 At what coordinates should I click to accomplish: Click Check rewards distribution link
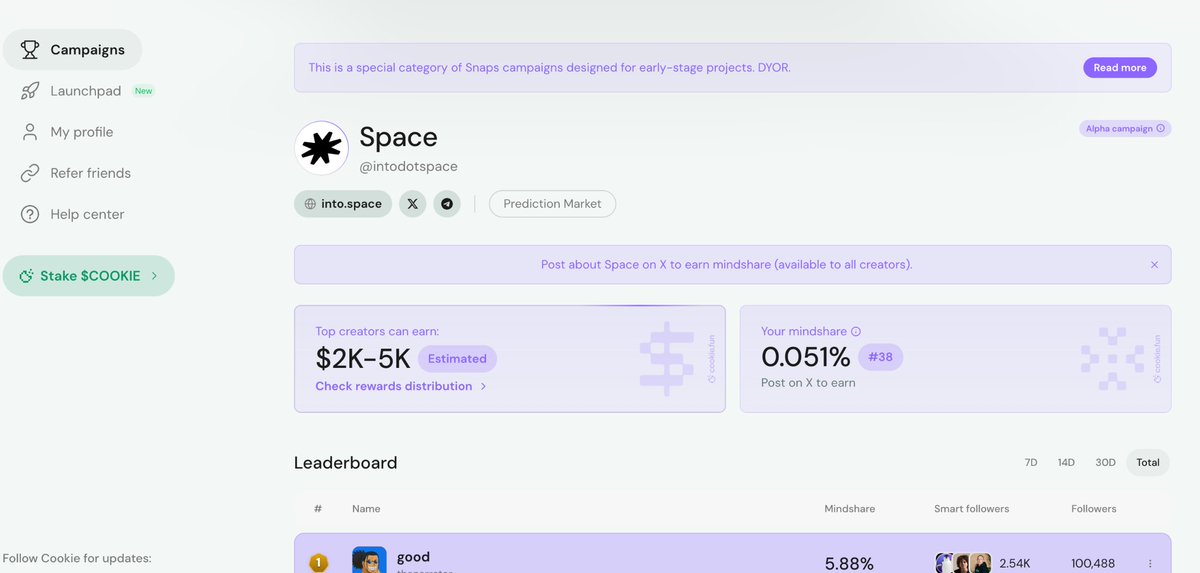click(x=393, y=386)
